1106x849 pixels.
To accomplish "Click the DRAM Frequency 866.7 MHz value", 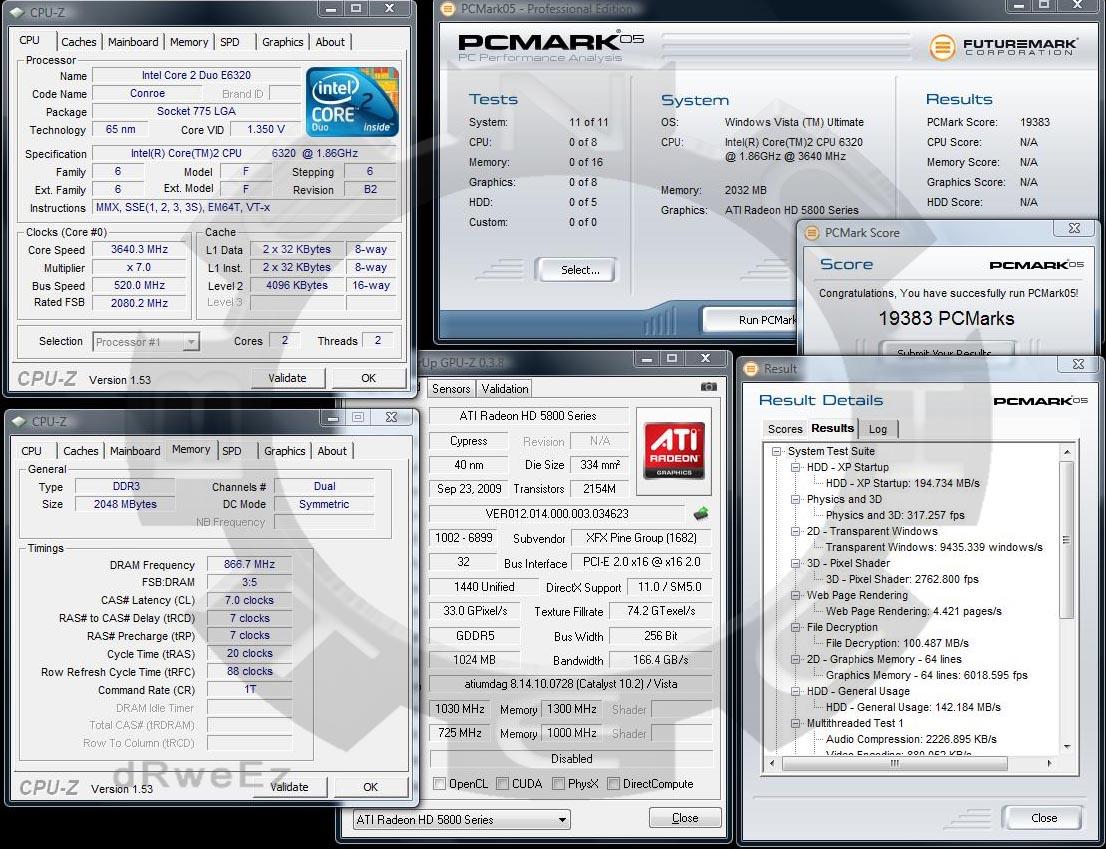I will pyautogui.click(x=249, y=565).
